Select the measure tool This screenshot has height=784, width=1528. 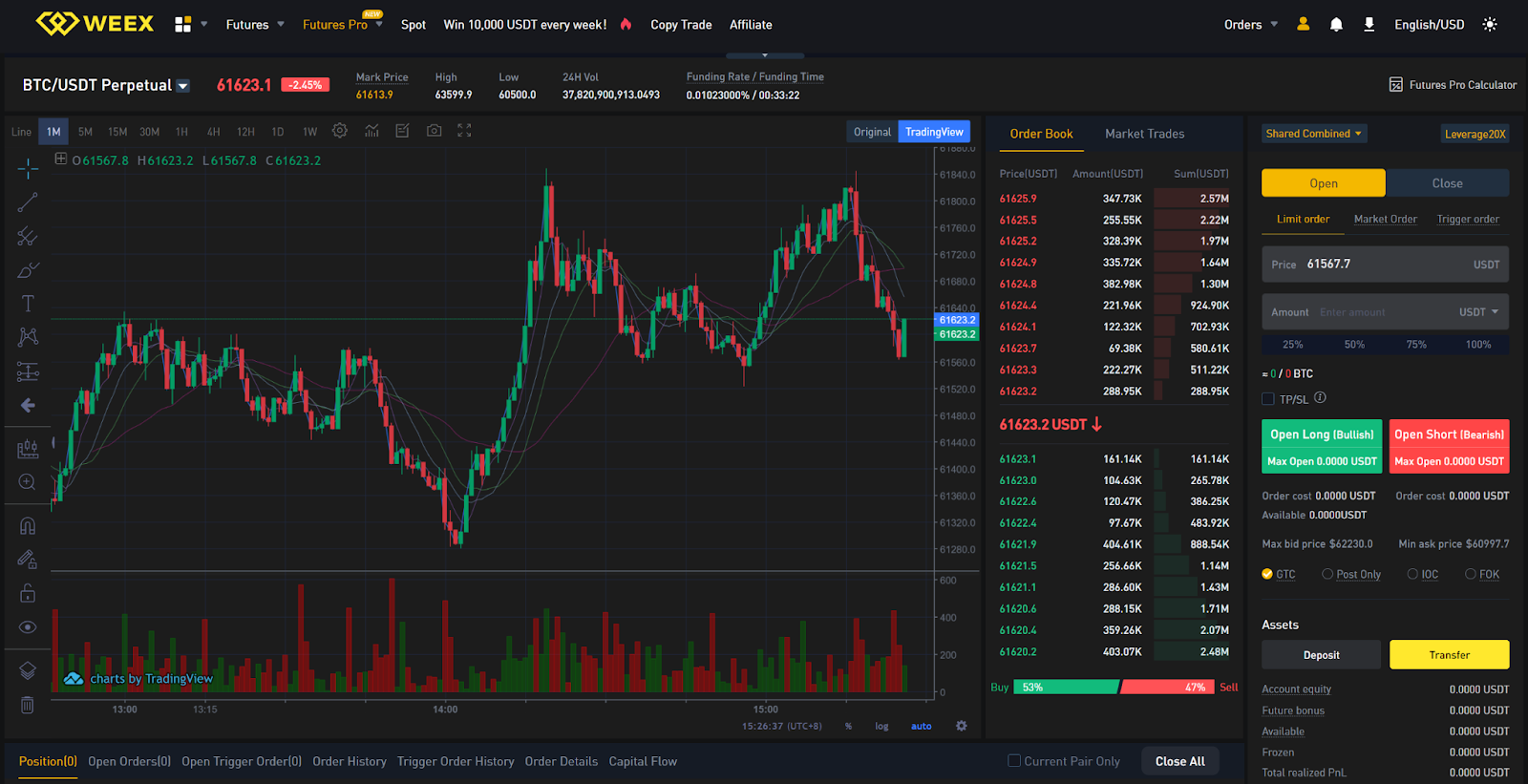pyautogui.click(x=28, y=448)
